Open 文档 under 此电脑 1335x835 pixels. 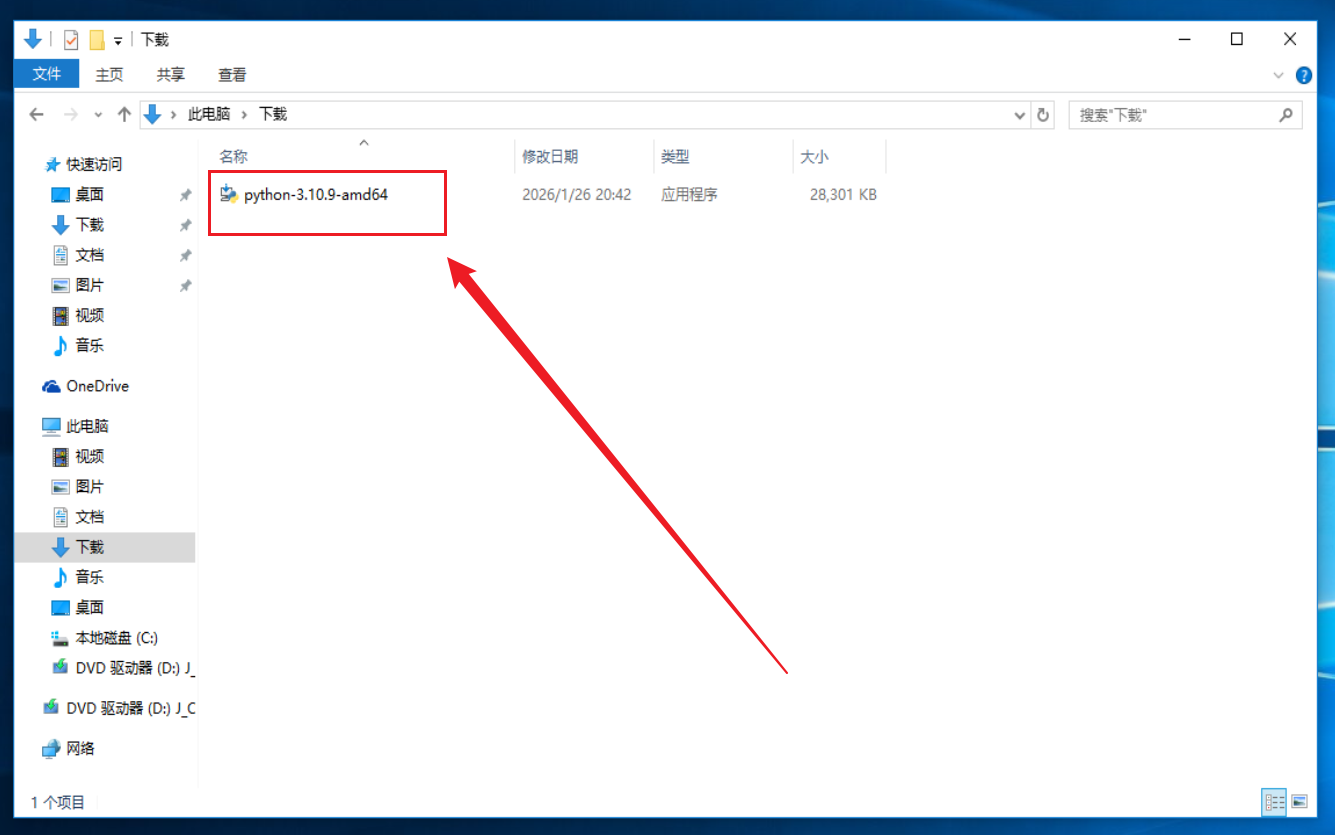click(x=90, y=516)
